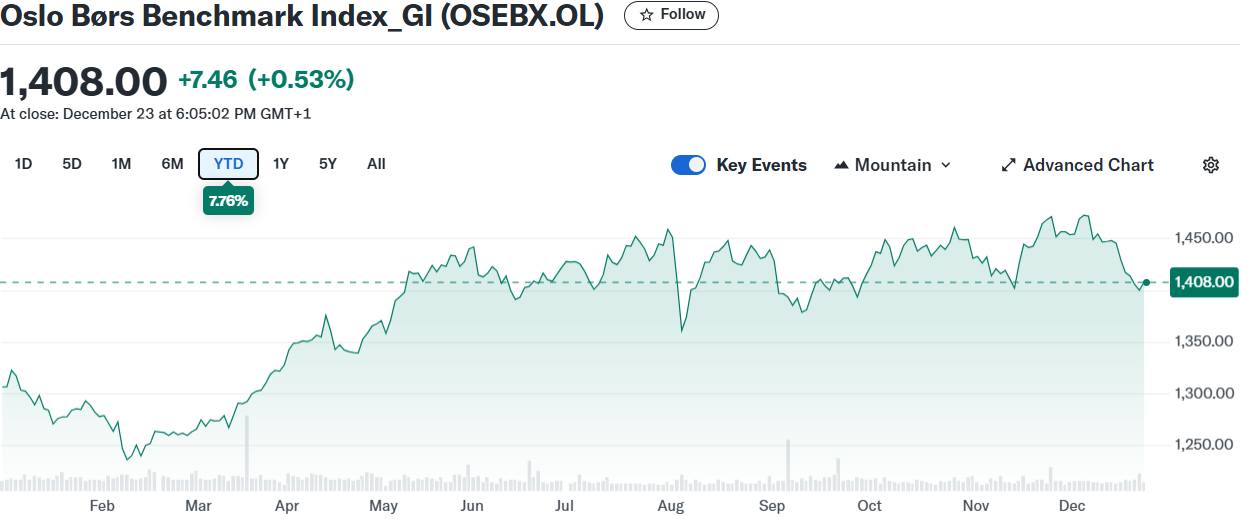Select the 1D time range

pyautogui.click(x=23, y=164)
